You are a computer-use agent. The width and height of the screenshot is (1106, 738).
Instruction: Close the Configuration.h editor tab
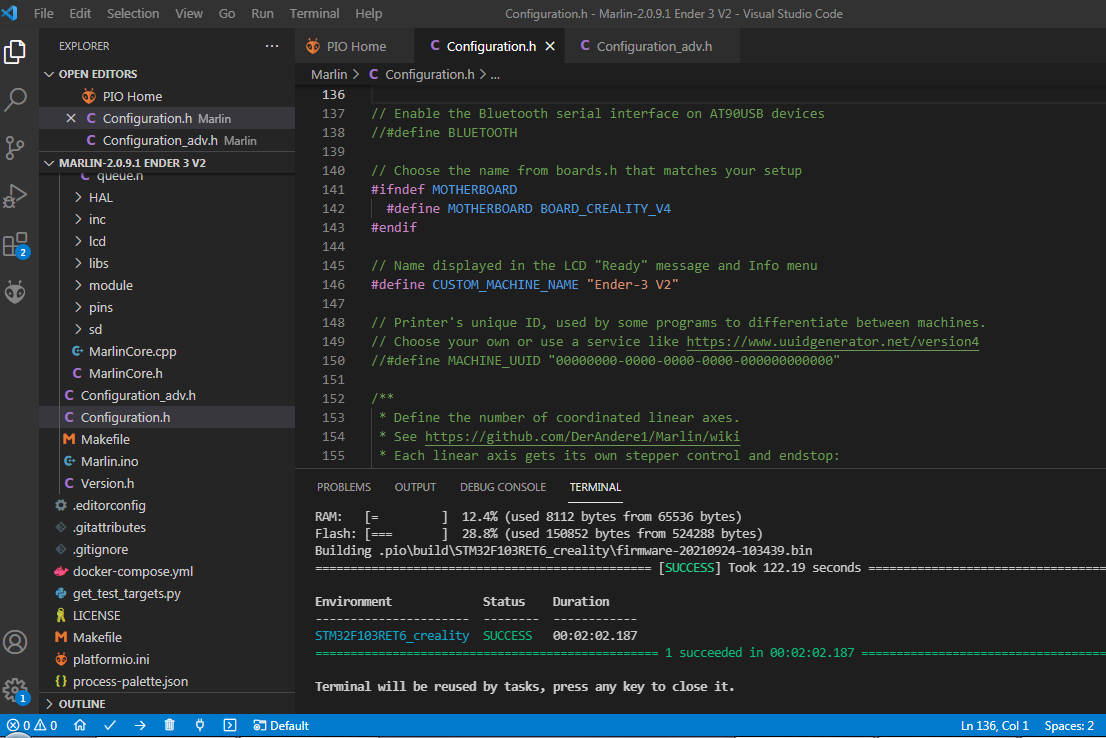click(x=550, y=46)
